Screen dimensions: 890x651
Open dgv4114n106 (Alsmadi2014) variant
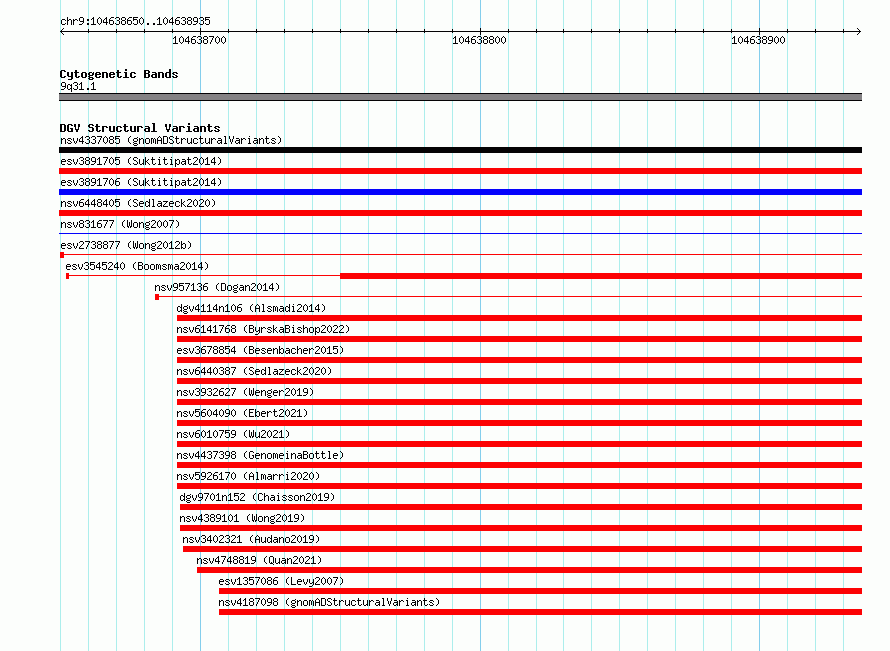[x=251, y=308]
